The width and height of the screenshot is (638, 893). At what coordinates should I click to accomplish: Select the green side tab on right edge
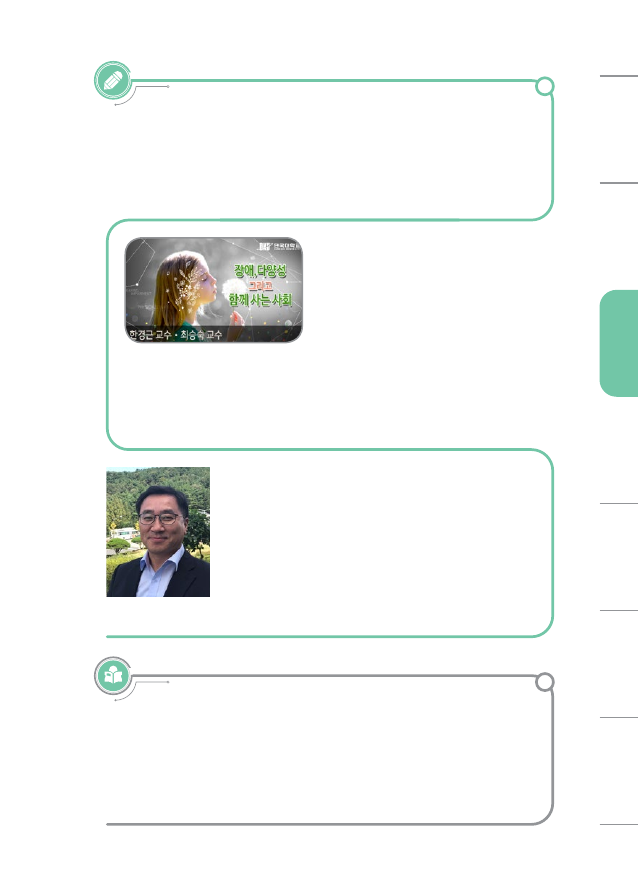point(619,343)
